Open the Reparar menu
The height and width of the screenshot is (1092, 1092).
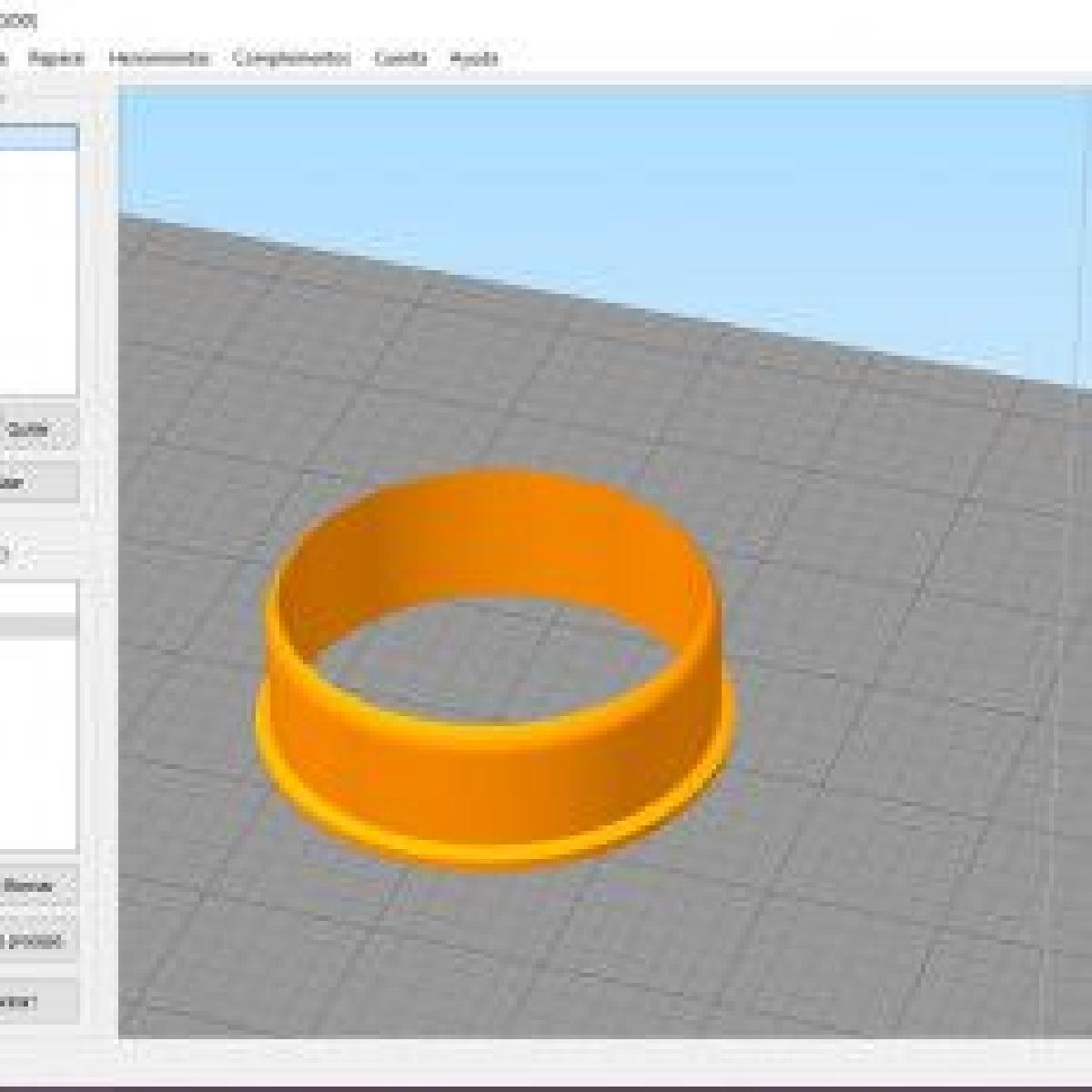(x=56, y=58)
